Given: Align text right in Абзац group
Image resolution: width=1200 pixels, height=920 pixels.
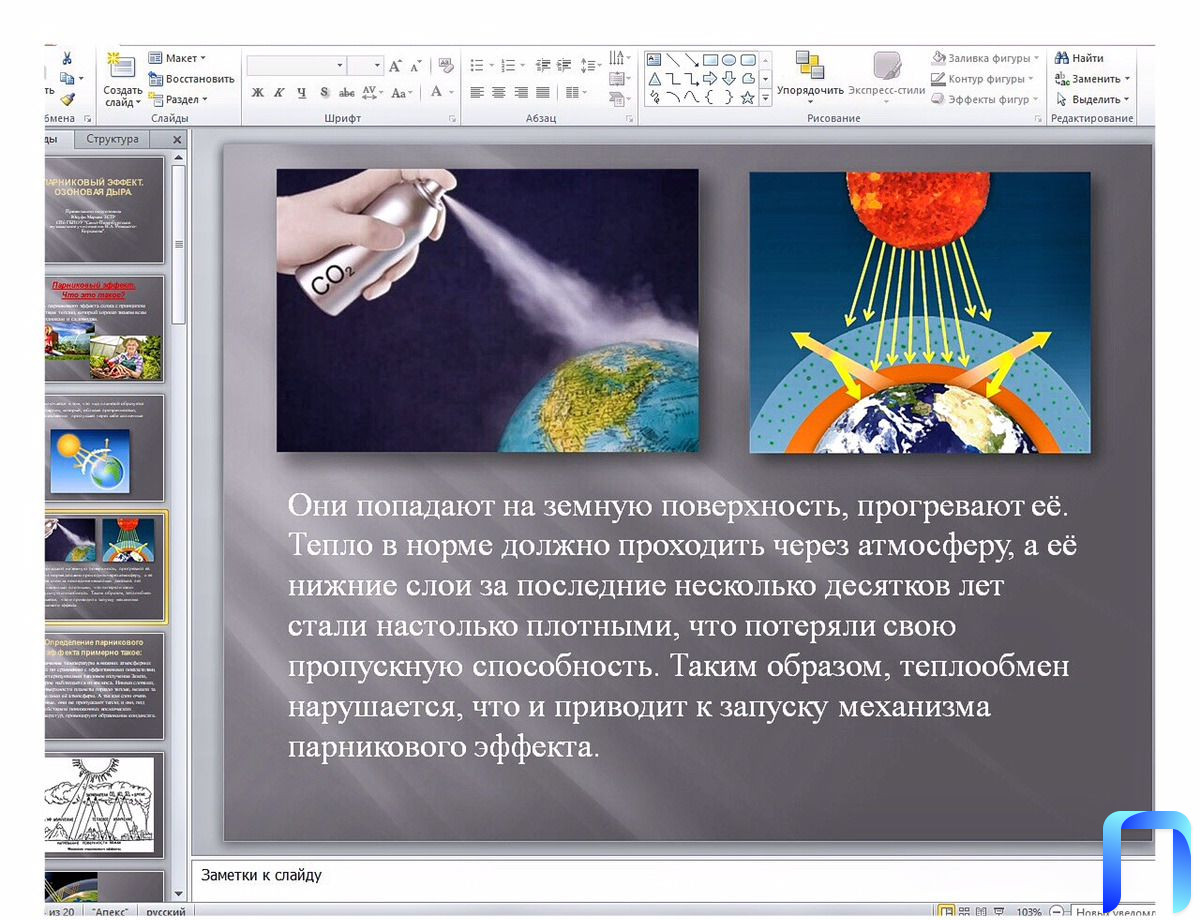Looking at the screenshot, I should click(520, 92).
